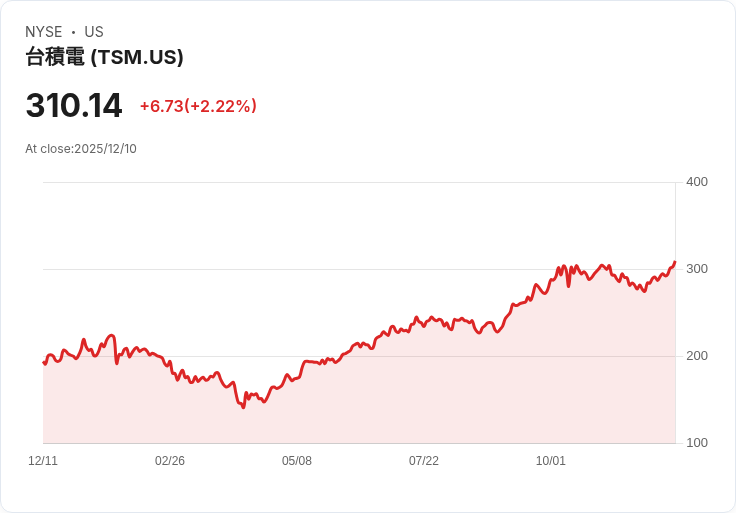
Task: Click the 台積電 (TSM.US) stock title
Action: click(x=104, y=58)
